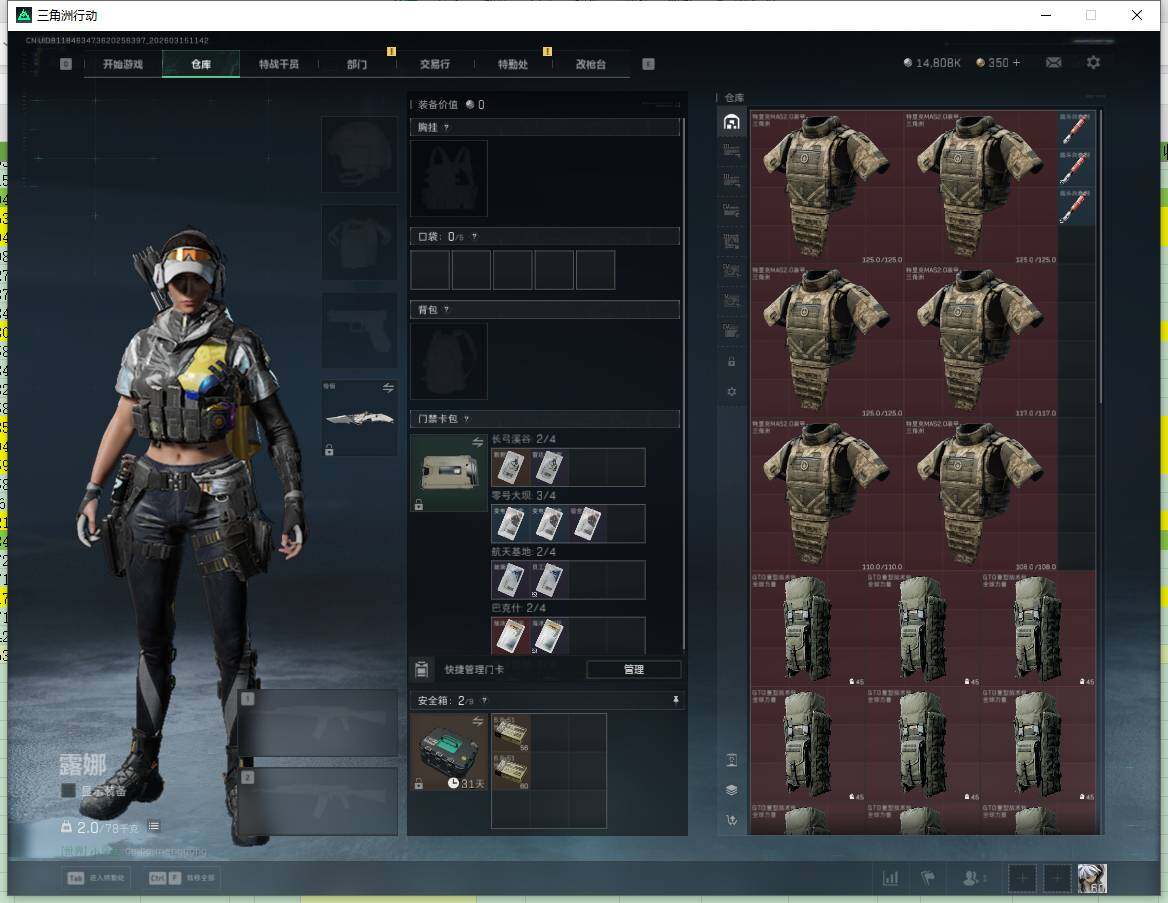Switch to the 仓库 tab
Image resolution: width=1168 pixels, height=903 pixels.
pyautogui.click(x=201, y=64)
